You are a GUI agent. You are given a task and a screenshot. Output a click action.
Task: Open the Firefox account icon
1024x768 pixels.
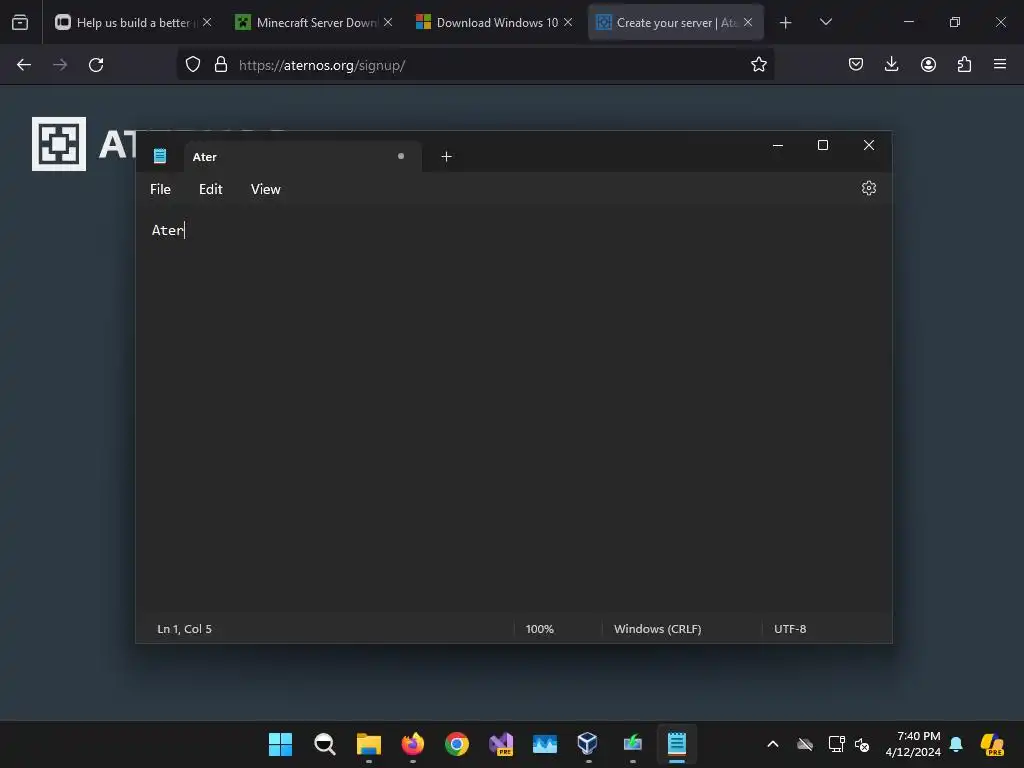pos(928,64)
